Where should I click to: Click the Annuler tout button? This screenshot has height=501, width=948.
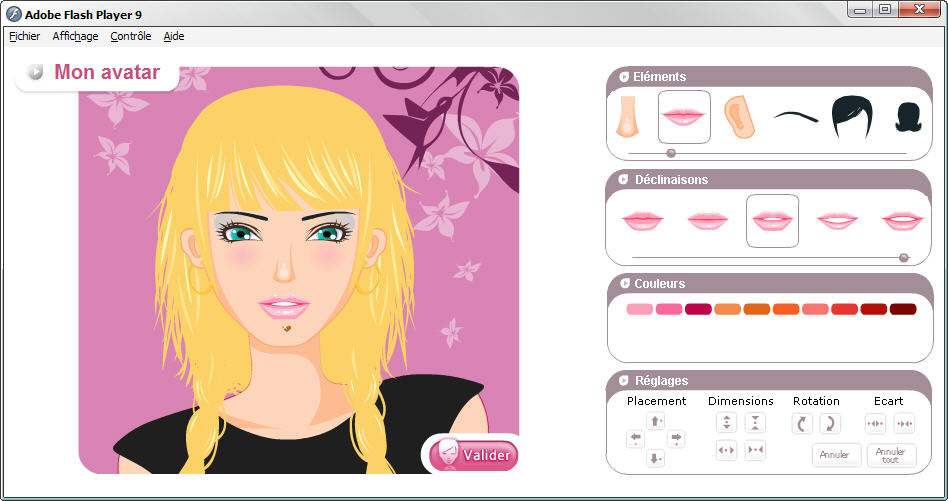pyautogui.click(x=891, y=455)
